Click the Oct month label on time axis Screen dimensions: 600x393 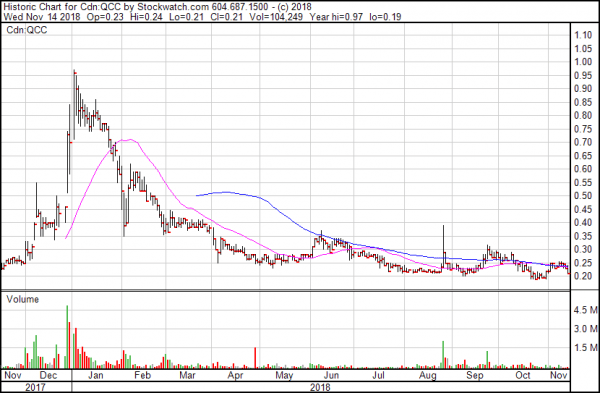pos(523,375)
